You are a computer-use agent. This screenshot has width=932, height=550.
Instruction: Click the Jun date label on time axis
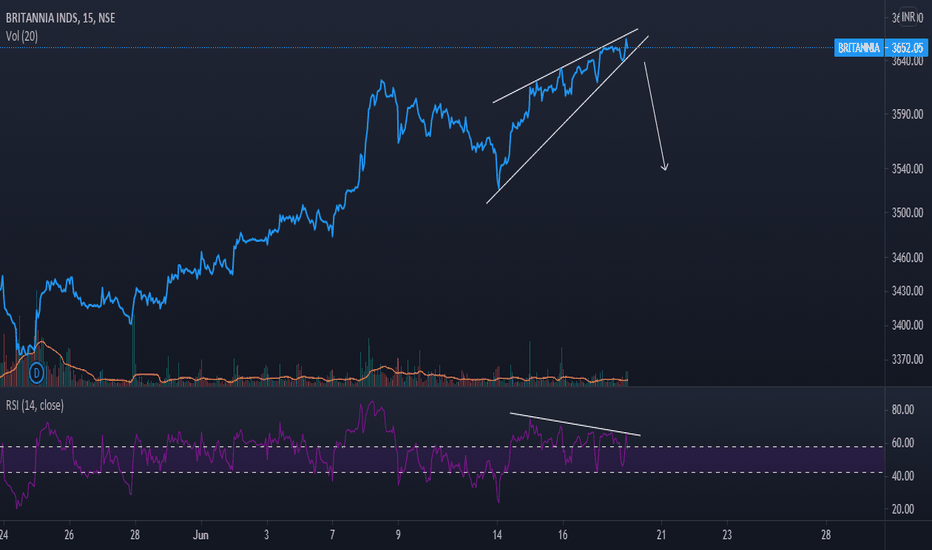click(201, 535)
